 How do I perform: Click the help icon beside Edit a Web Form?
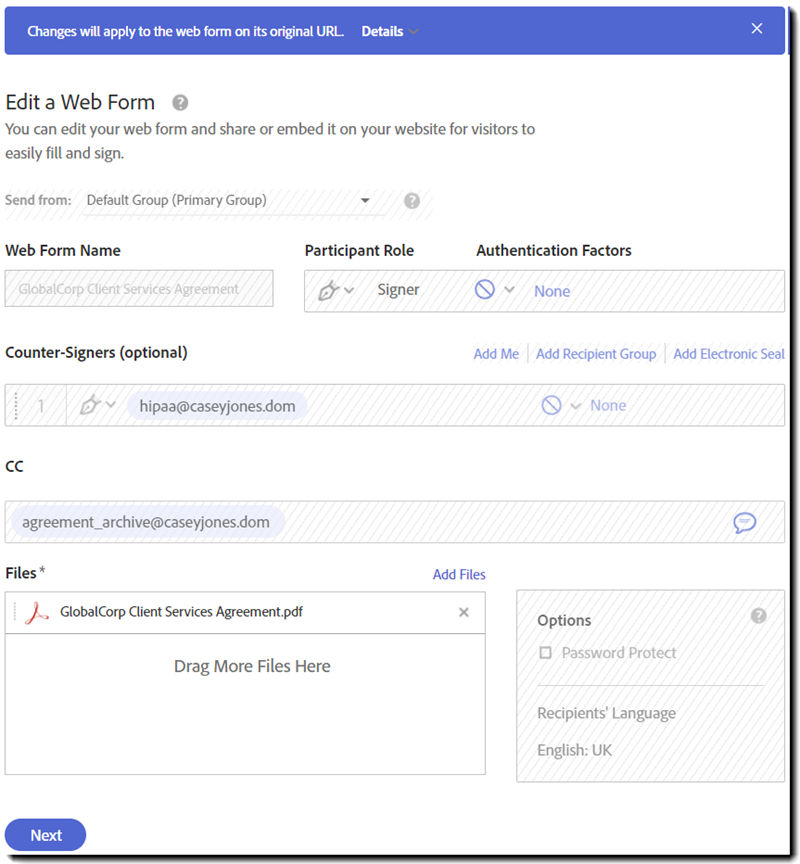(x=180, y=102)
